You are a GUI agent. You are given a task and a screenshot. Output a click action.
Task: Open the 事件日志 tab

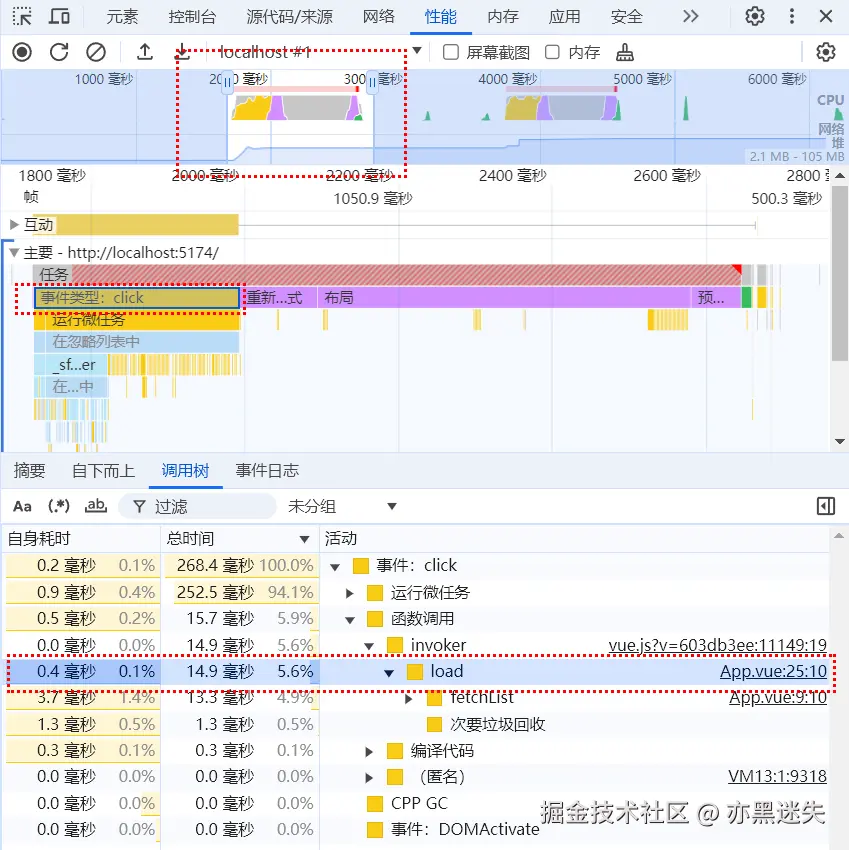point(267,471)
